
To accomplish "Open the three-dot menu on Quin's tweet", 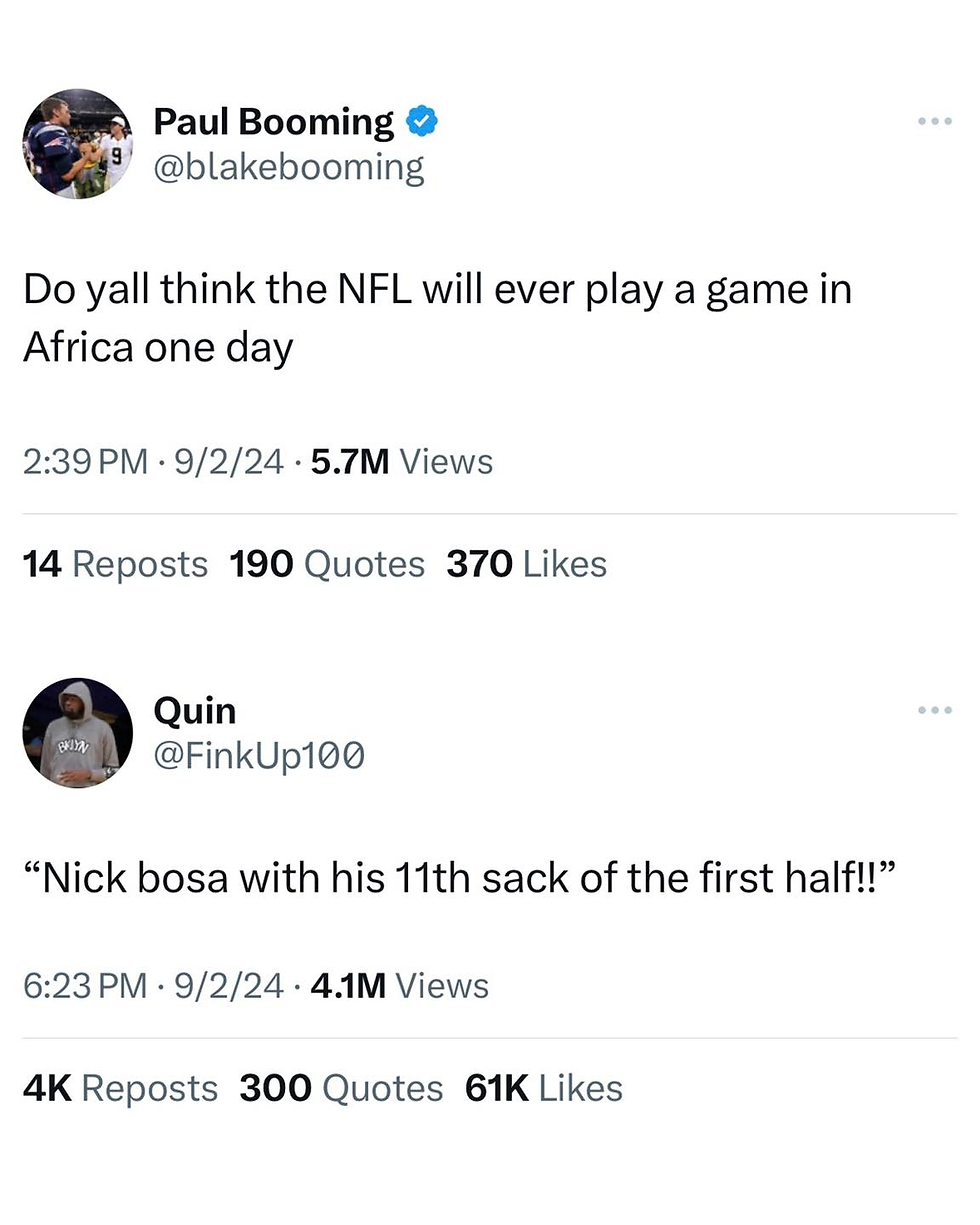I will 934,711.
